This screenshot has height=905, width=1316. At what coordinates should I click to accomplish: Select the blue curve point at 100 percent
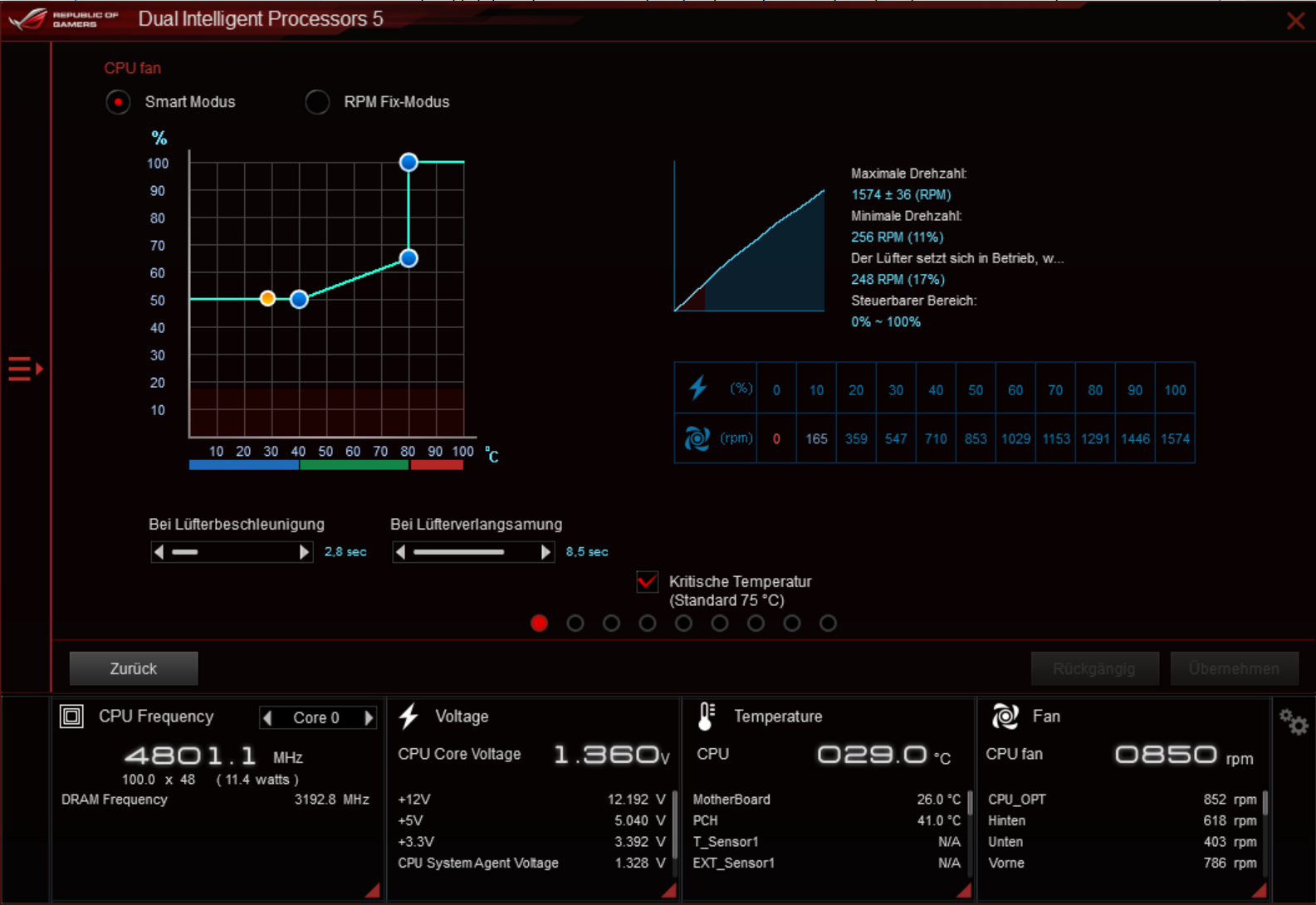(408, 162)
